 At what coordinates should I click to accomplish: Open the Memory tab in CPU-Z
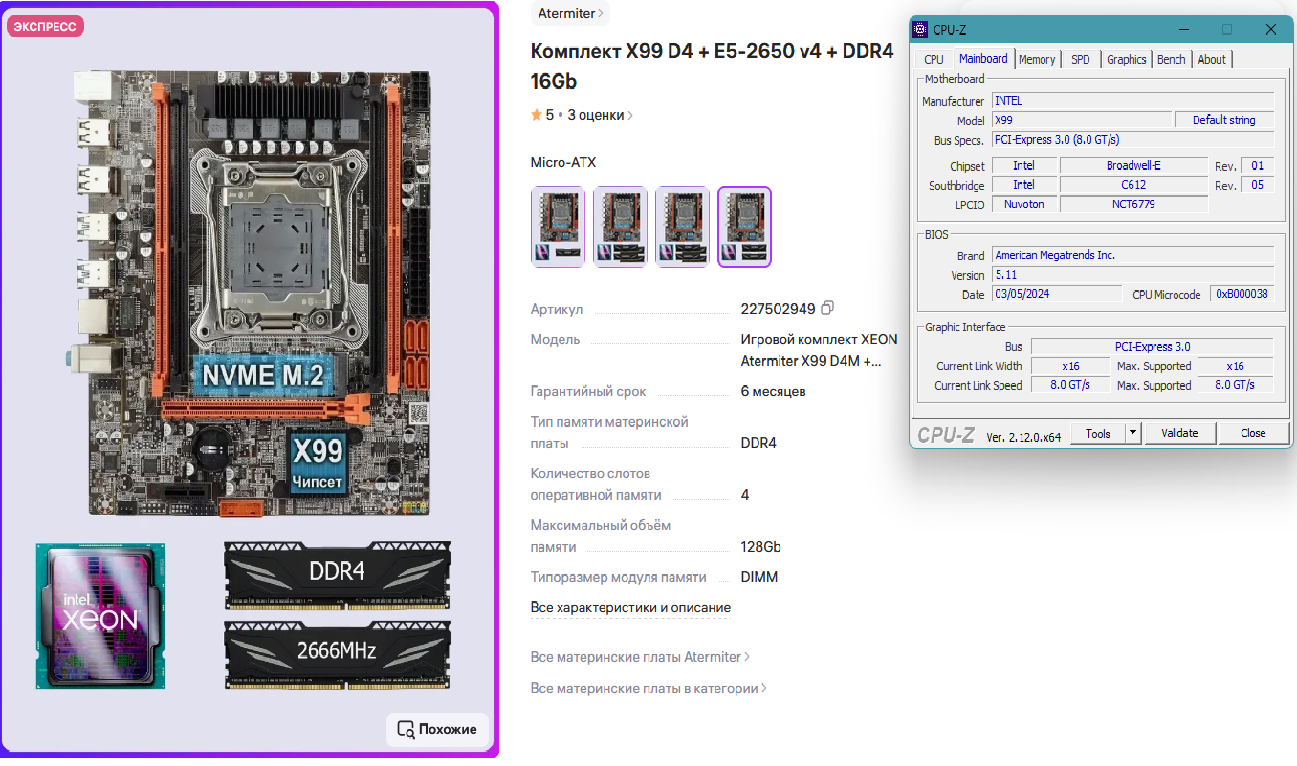pyautogui.click(x=1037, y=60)
